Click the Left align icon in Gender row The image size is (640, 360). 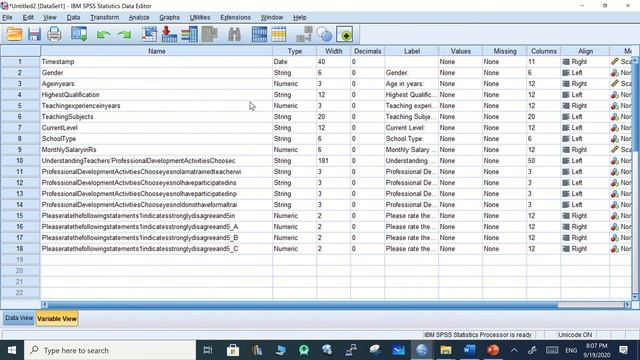[x=566, y=73]
